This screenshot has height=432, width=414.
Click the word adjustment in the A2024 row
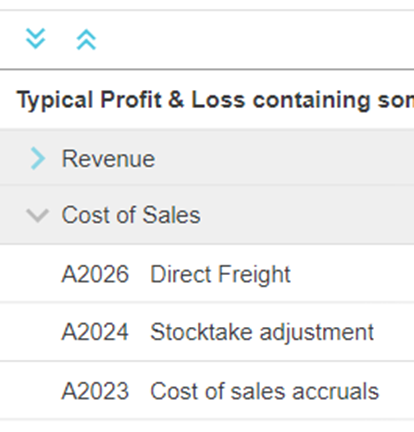coord(317,332)
